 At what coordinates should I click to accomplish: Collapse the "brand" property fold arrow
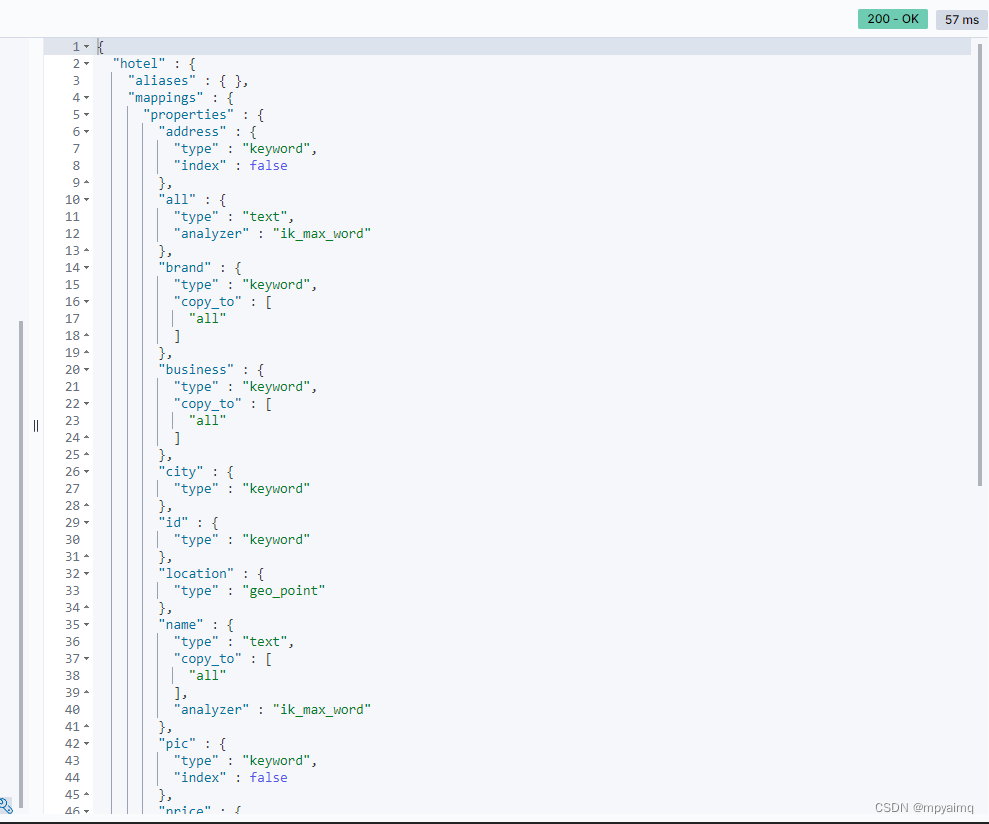(86, 267)
